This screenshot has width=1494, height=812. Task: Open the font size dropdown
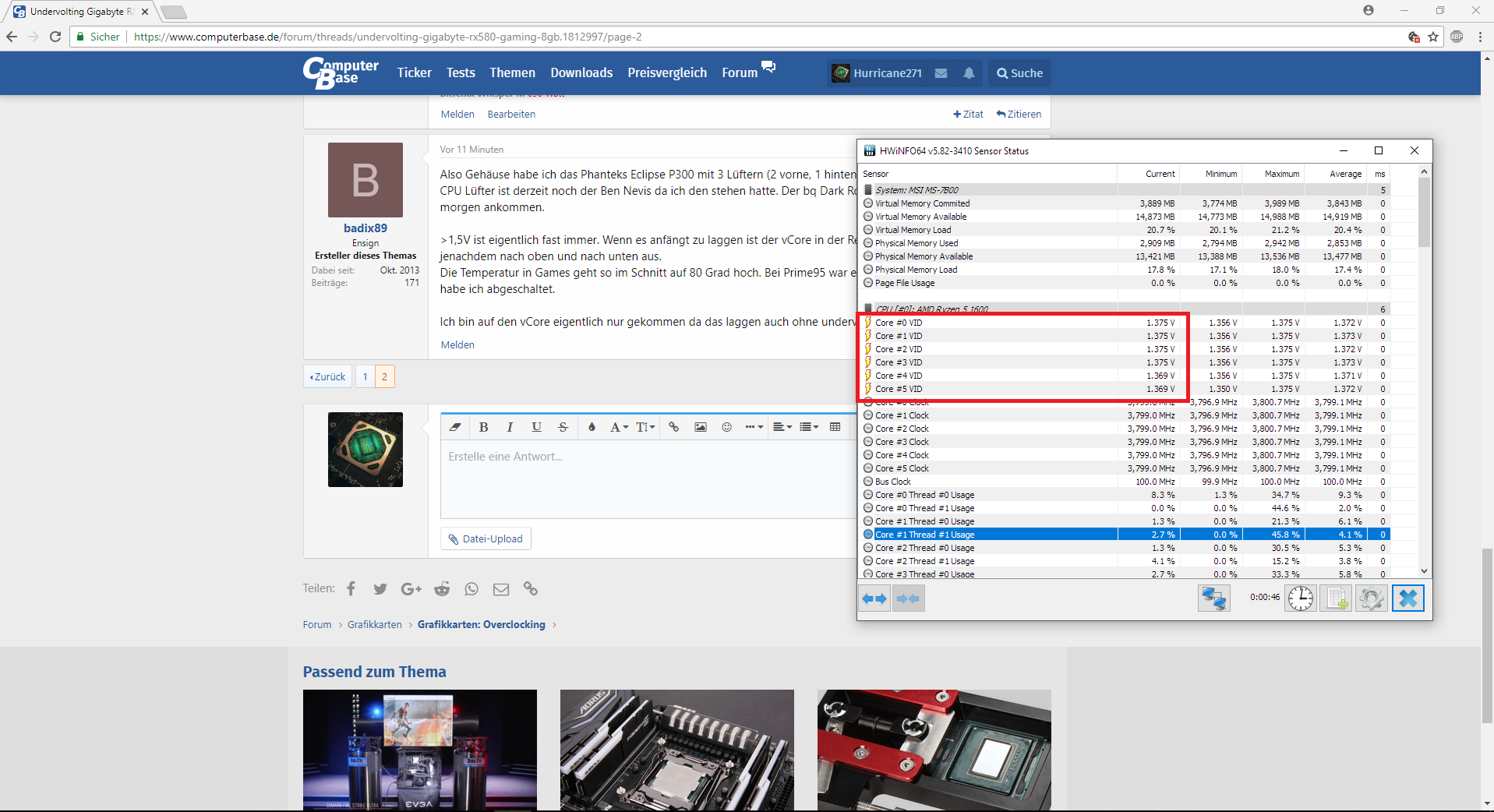645,427
